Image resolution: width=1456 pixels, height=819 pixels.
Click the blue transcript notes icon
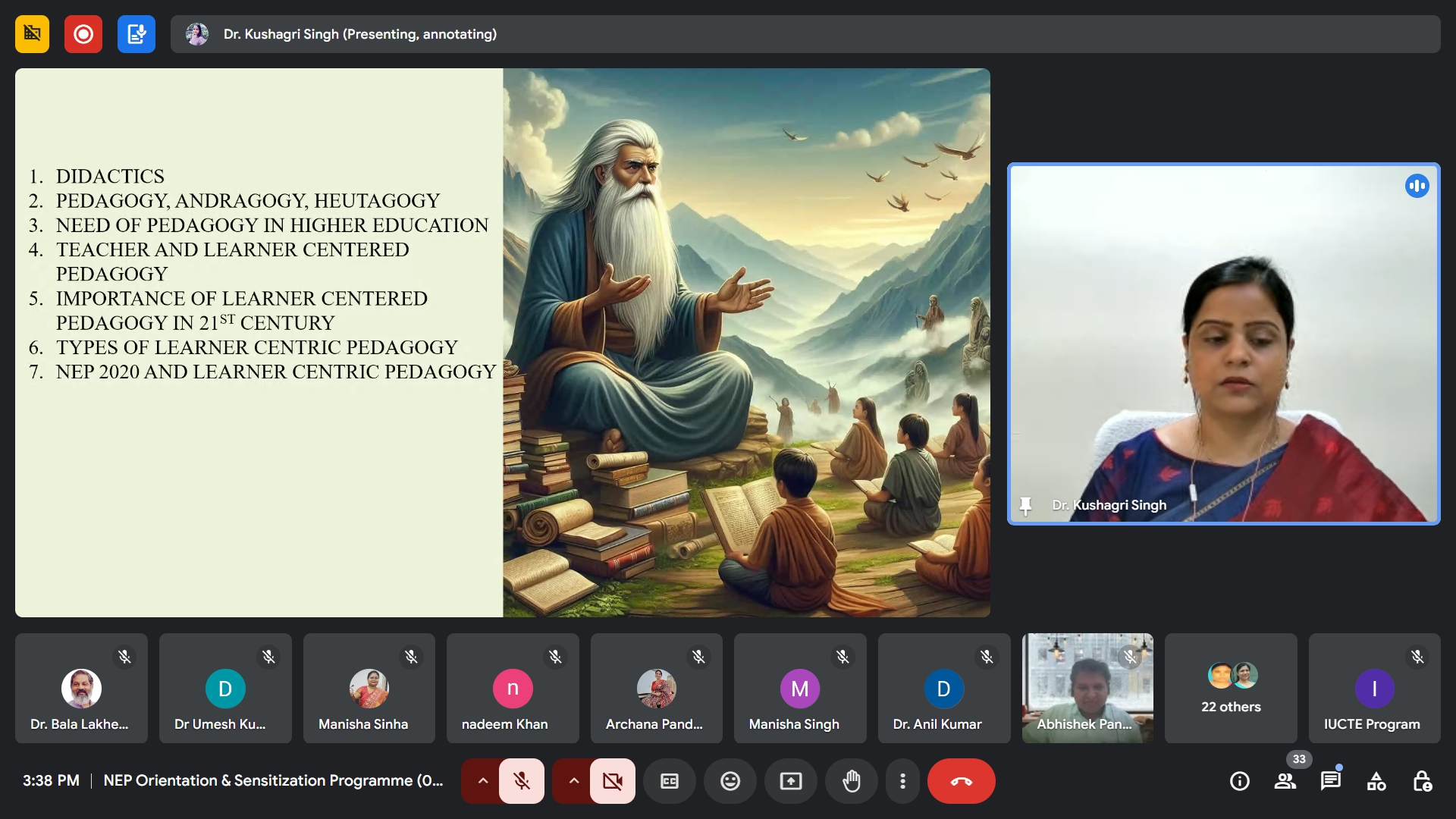click(136, 34)
